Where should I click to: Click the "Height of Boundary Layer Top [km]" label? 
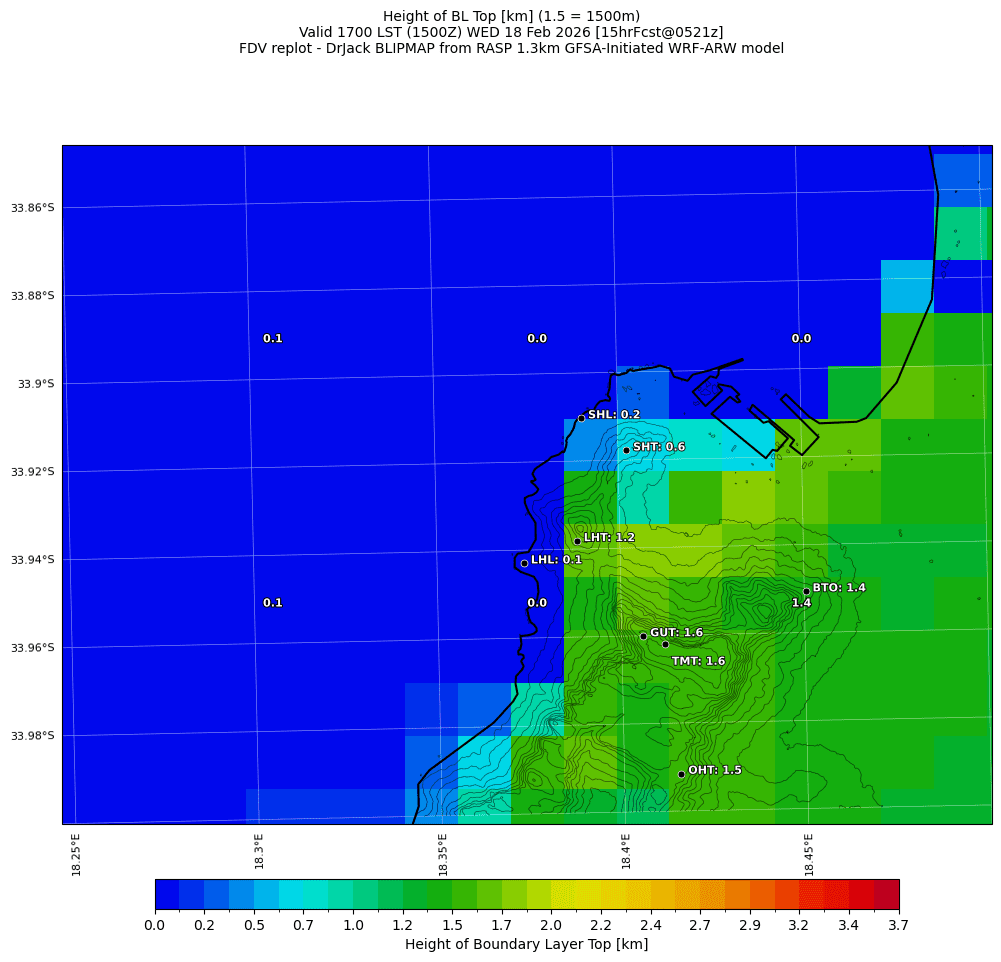click(526, 944)
